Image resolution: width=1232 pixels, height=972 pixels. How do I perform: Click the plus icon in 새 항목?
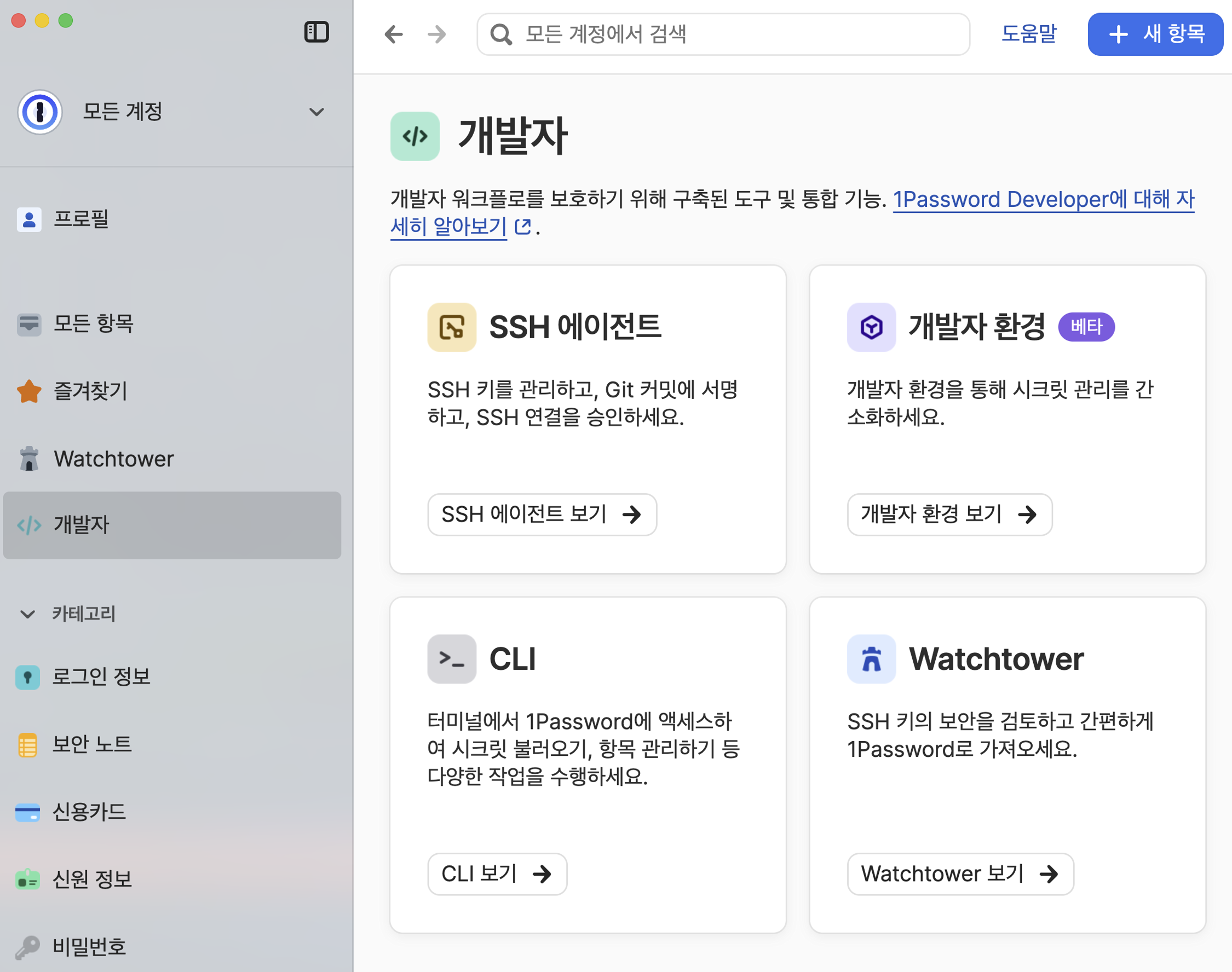(1119, 34)
